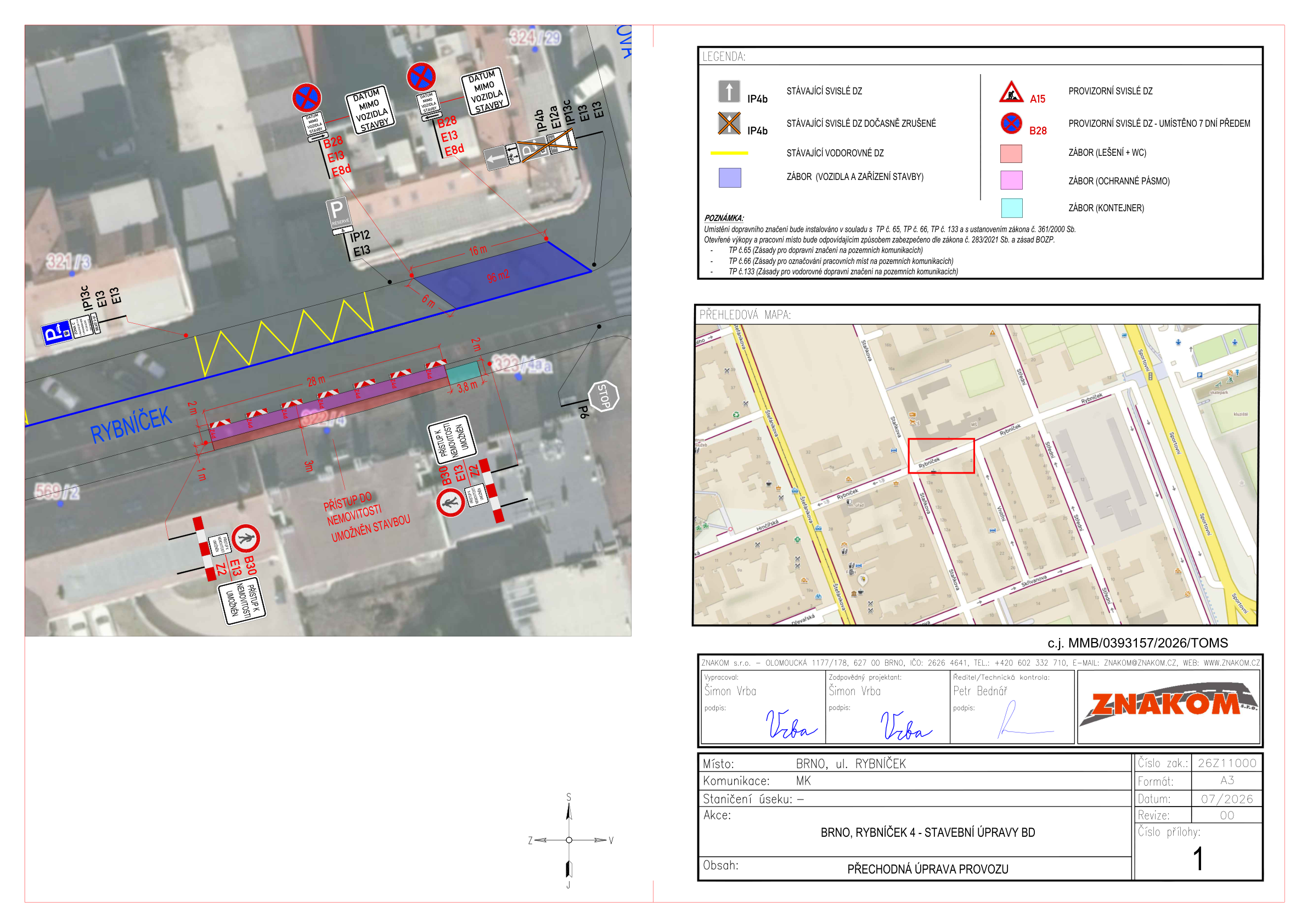Click the yellow line swatch in the legend
This screenshot has height=924, width=1307.
[x=729, y=153]
